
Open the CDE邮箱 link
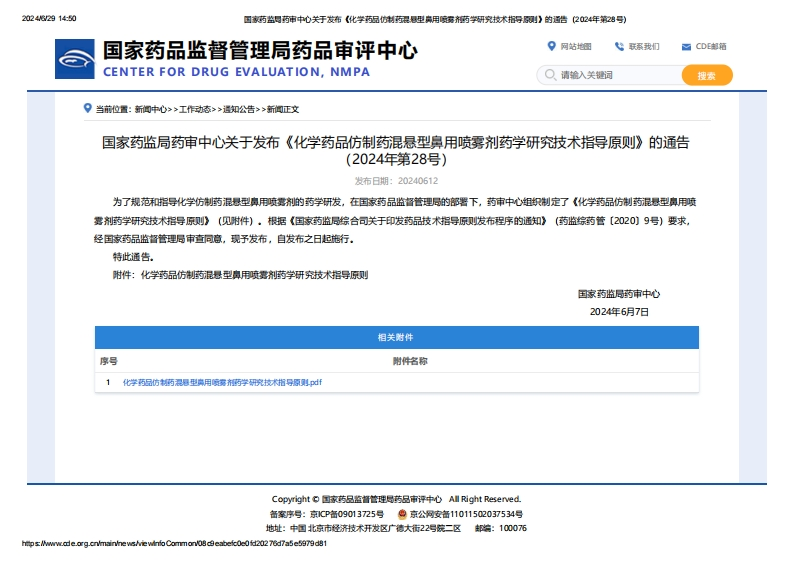711,47
